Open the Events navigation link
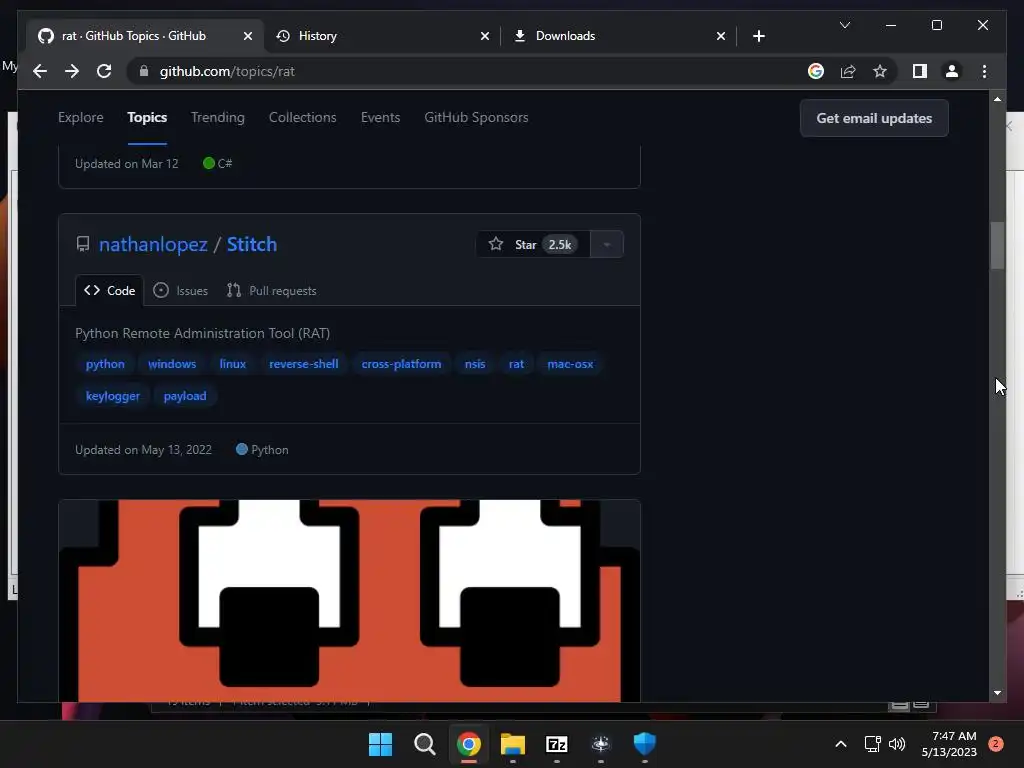The image size is (1024, 768). point(380,118)
